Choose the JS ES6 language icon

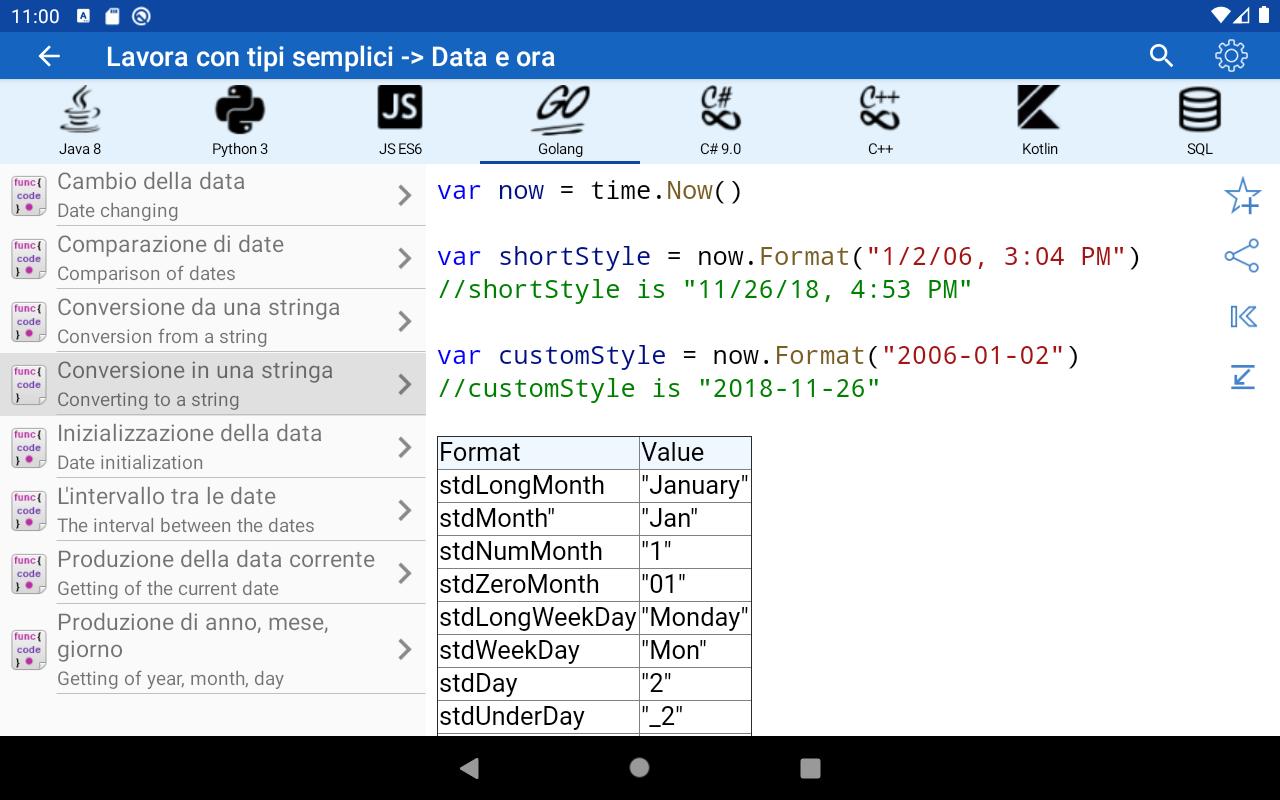400,121
